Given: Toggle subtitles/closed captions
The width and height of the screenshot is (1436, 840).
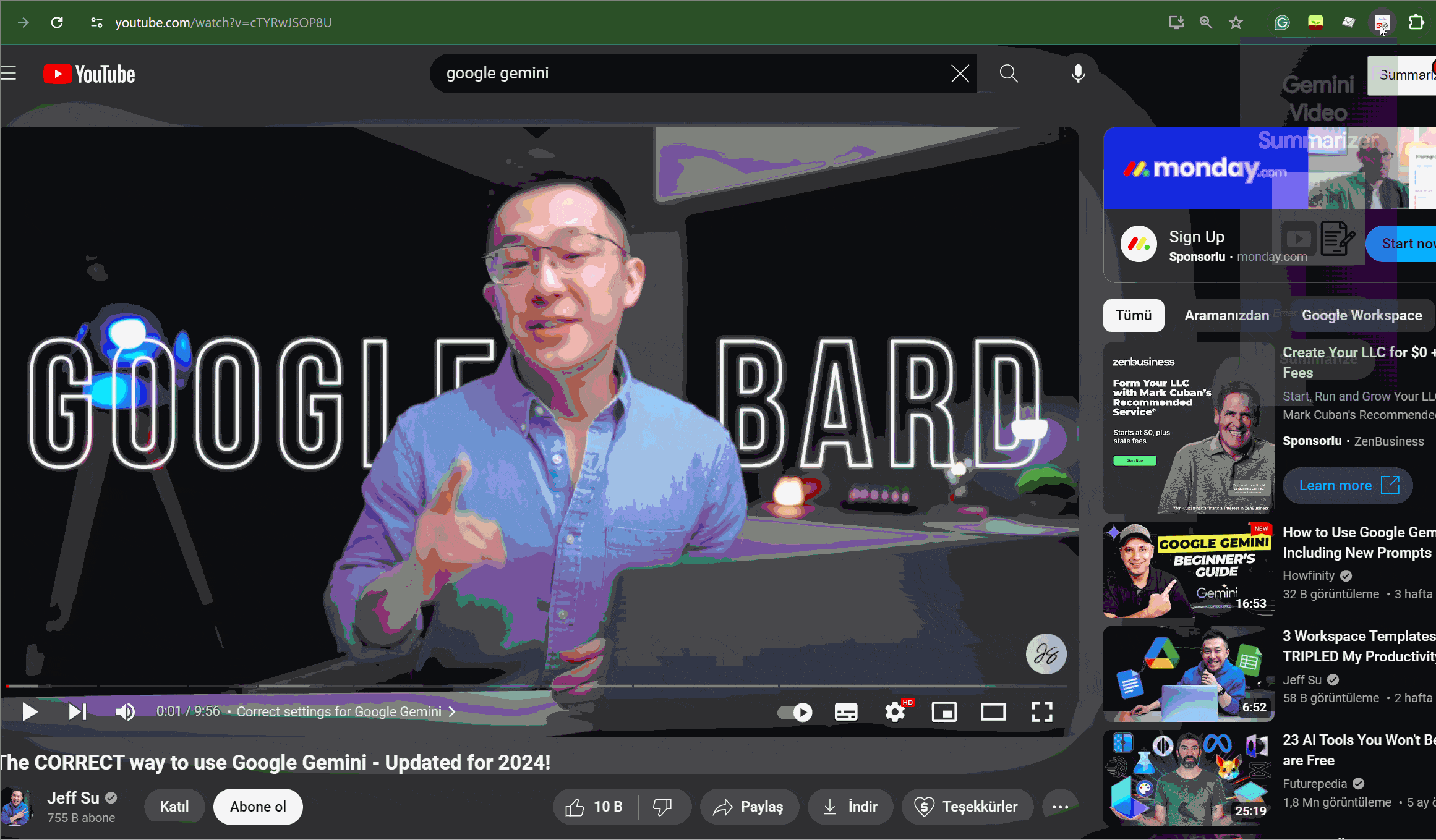Looking at the screenshot, I should [845, 712].
